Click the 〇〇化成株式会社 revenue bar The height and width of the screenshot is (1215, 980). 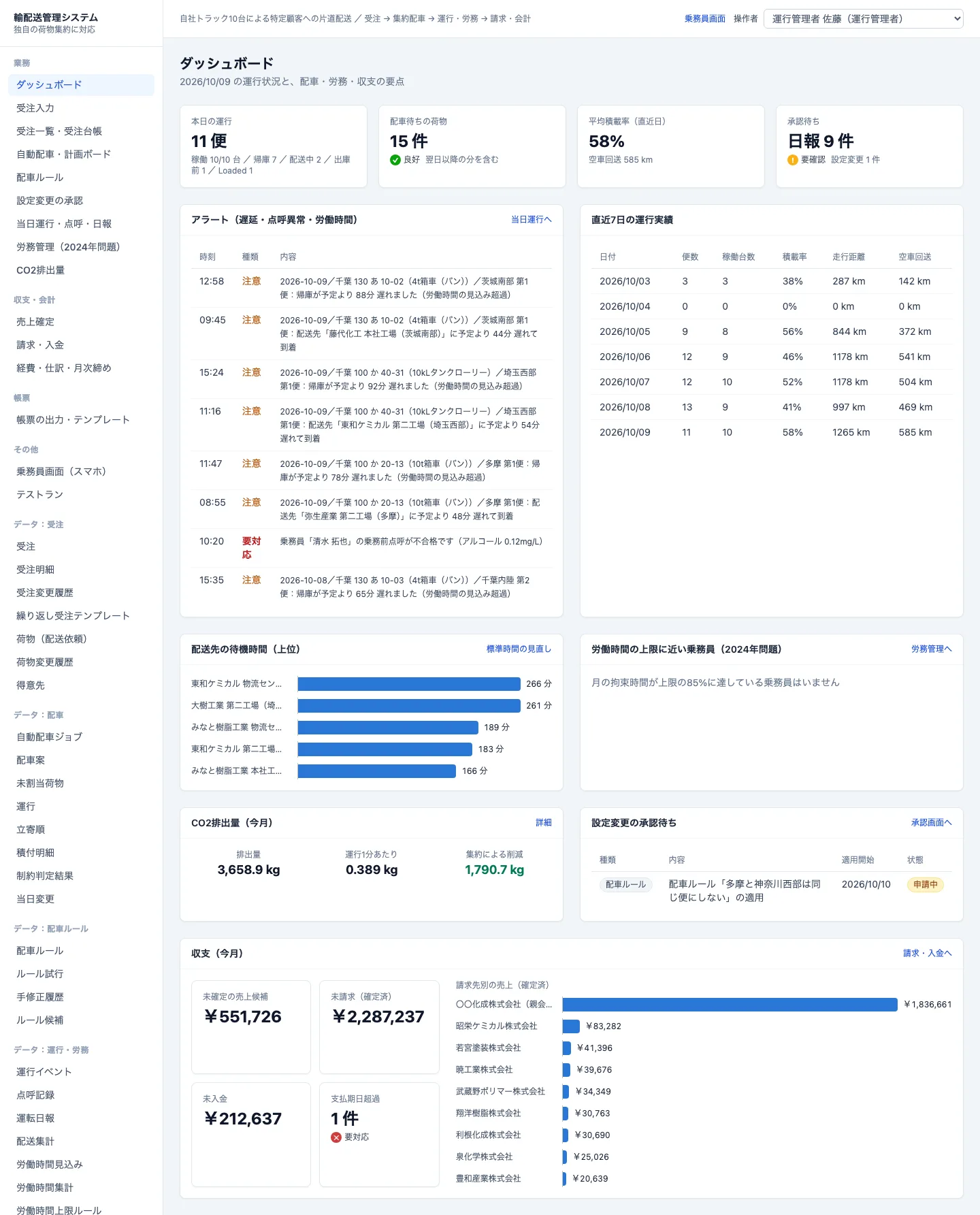point(730,1005)
